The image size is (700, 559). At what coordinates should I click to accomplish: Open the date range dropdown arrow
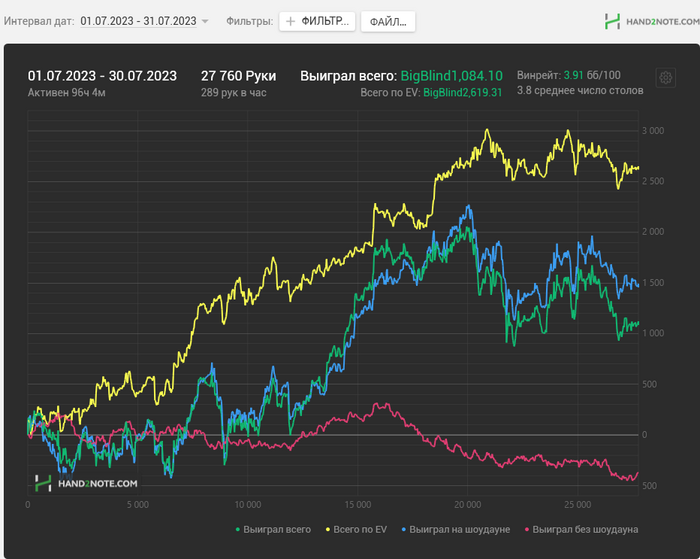click(x=205, y=21)
